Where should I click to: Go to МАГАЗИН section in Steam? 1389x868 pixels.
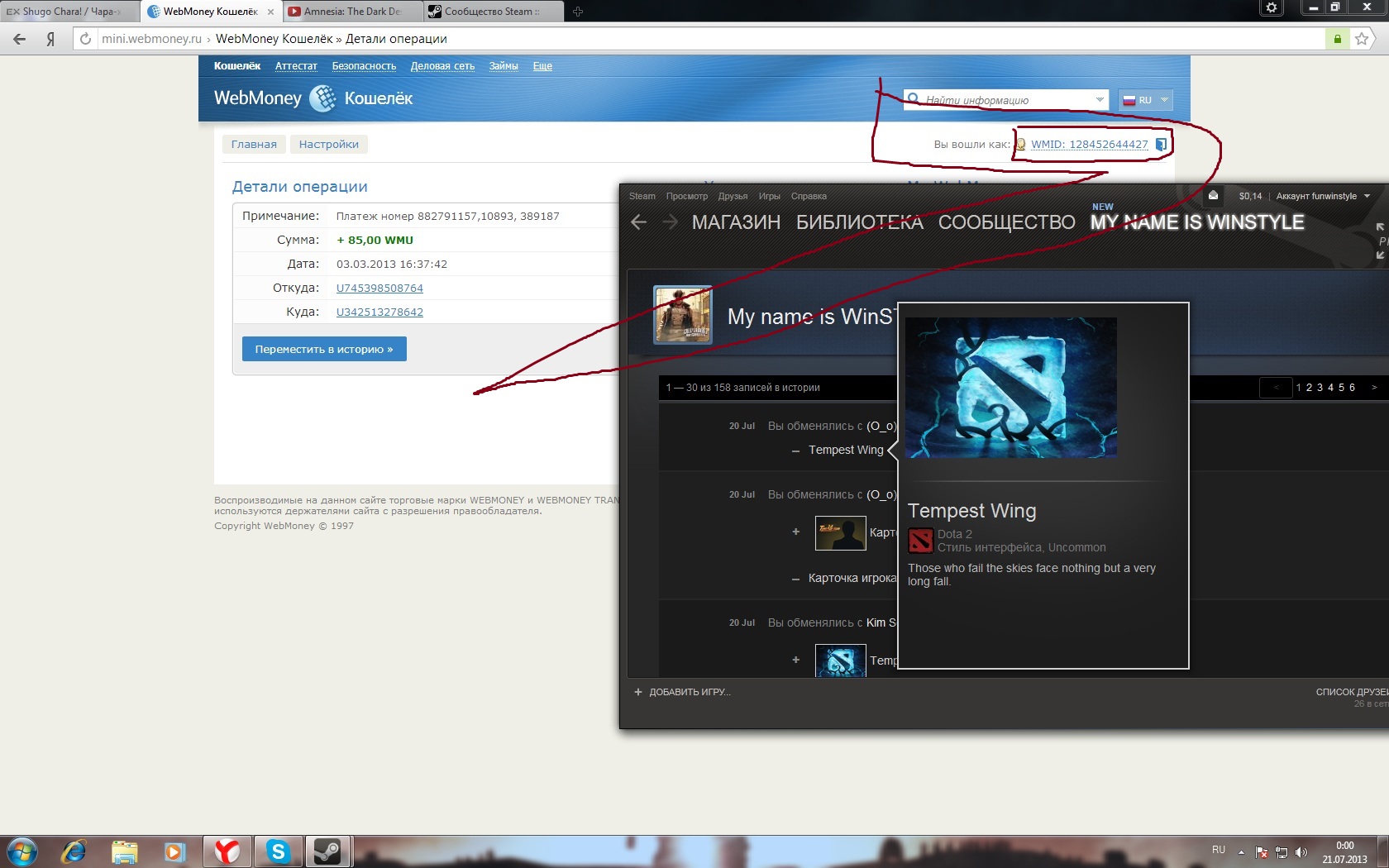[736, 222]
